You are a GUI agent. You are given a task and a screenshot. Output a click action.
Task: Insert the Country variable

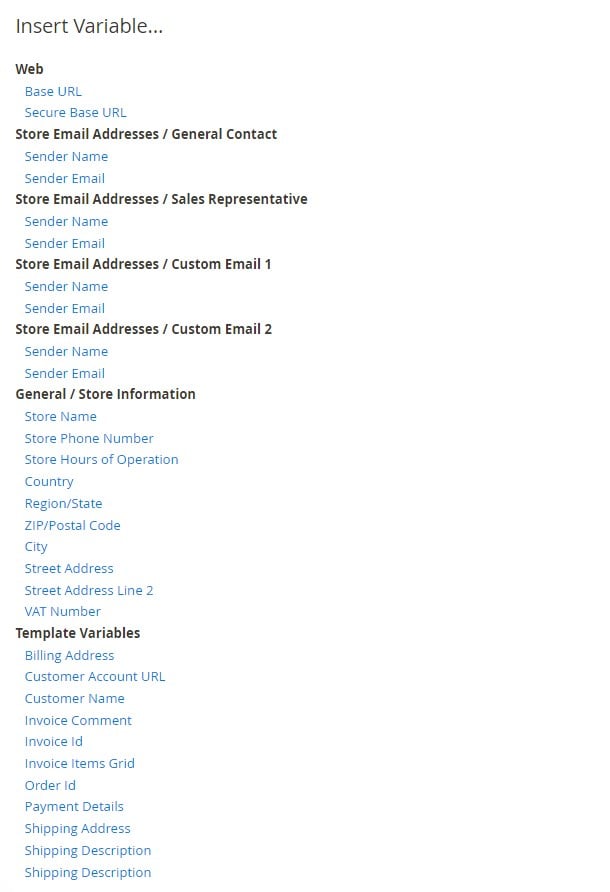point(49,482)
